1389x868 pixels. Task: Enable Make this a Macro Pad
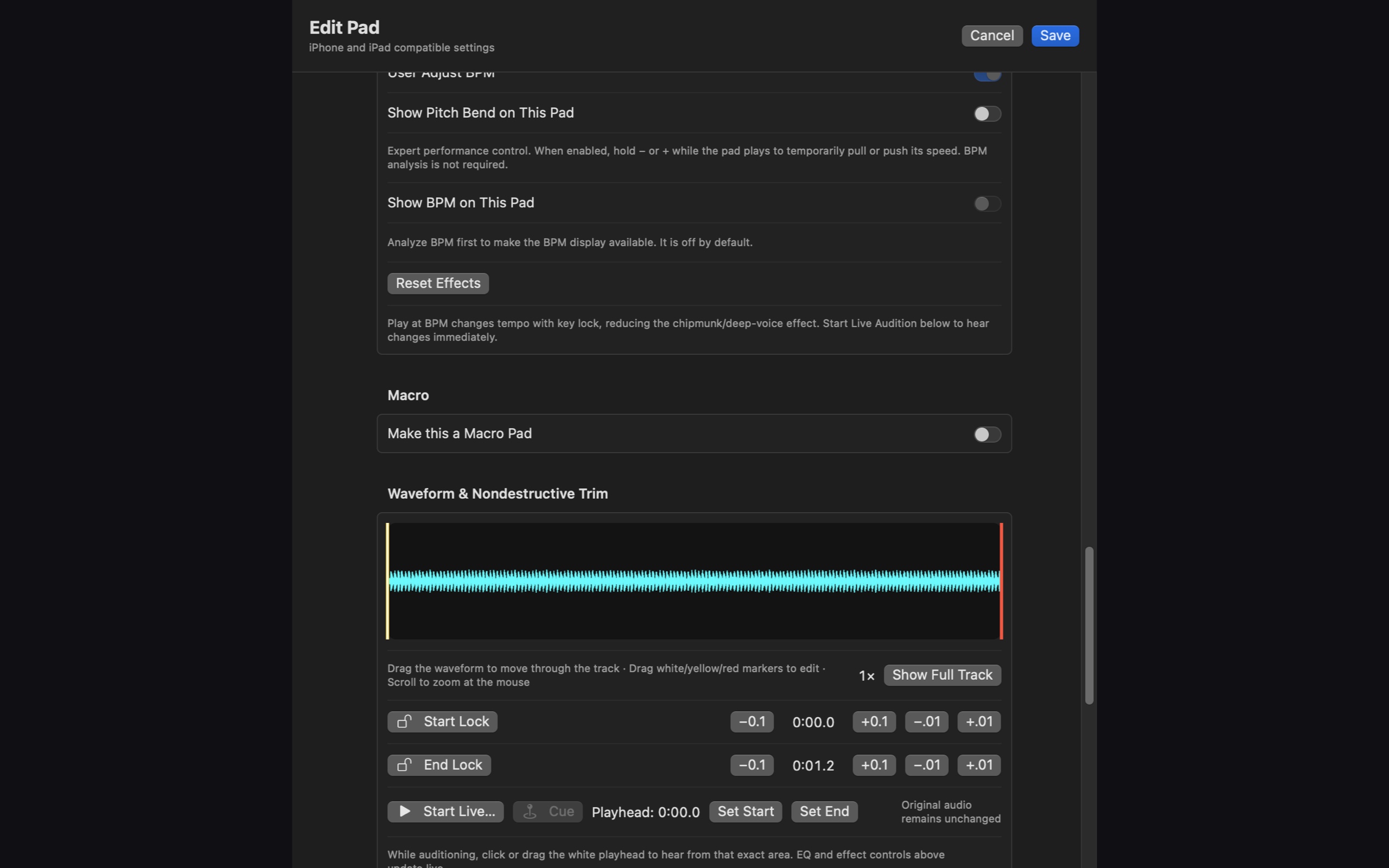tap(987, 434)
